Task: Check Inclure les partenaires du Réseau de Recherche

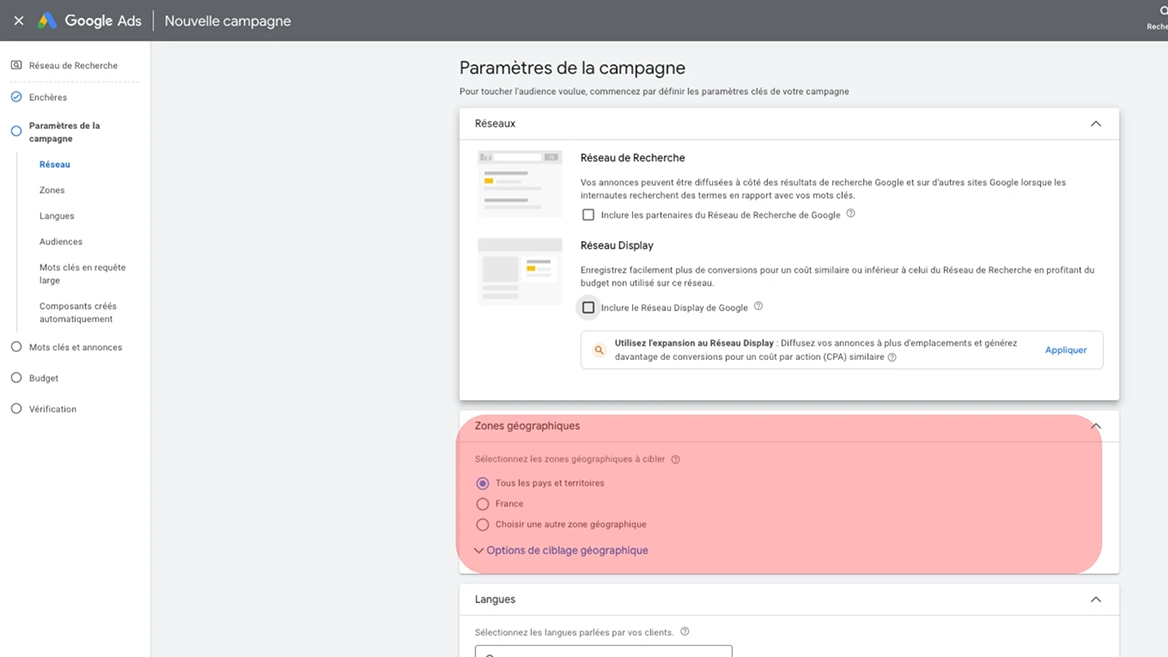Action: pos(588,215)
